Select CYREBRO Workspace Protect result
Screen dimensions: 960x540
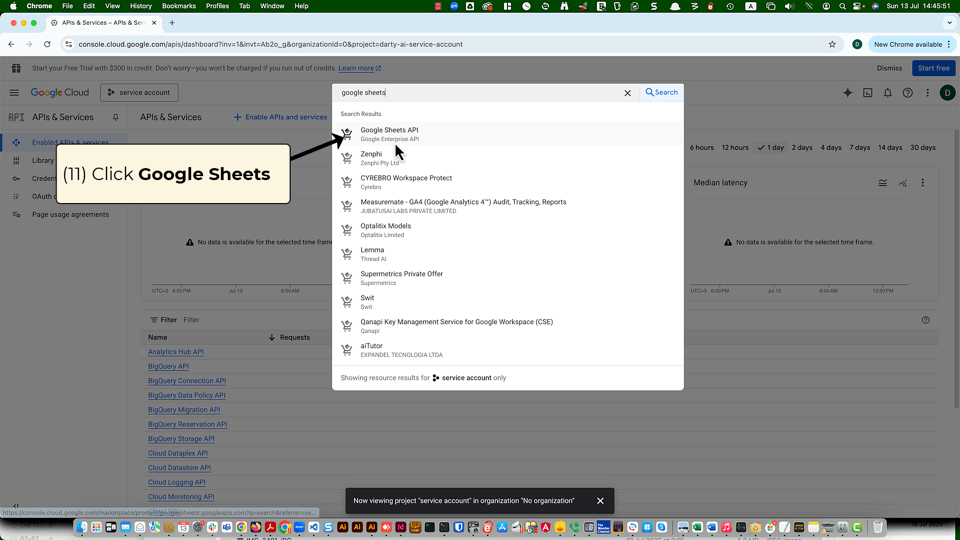pos(508,182)
